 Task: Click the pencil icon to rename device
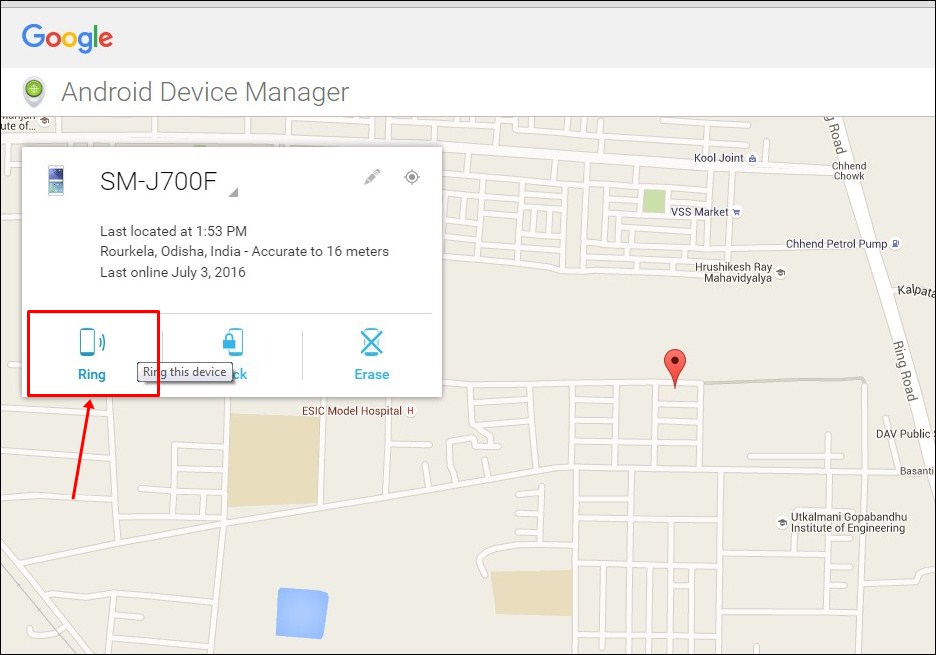(x=372, y=177)
